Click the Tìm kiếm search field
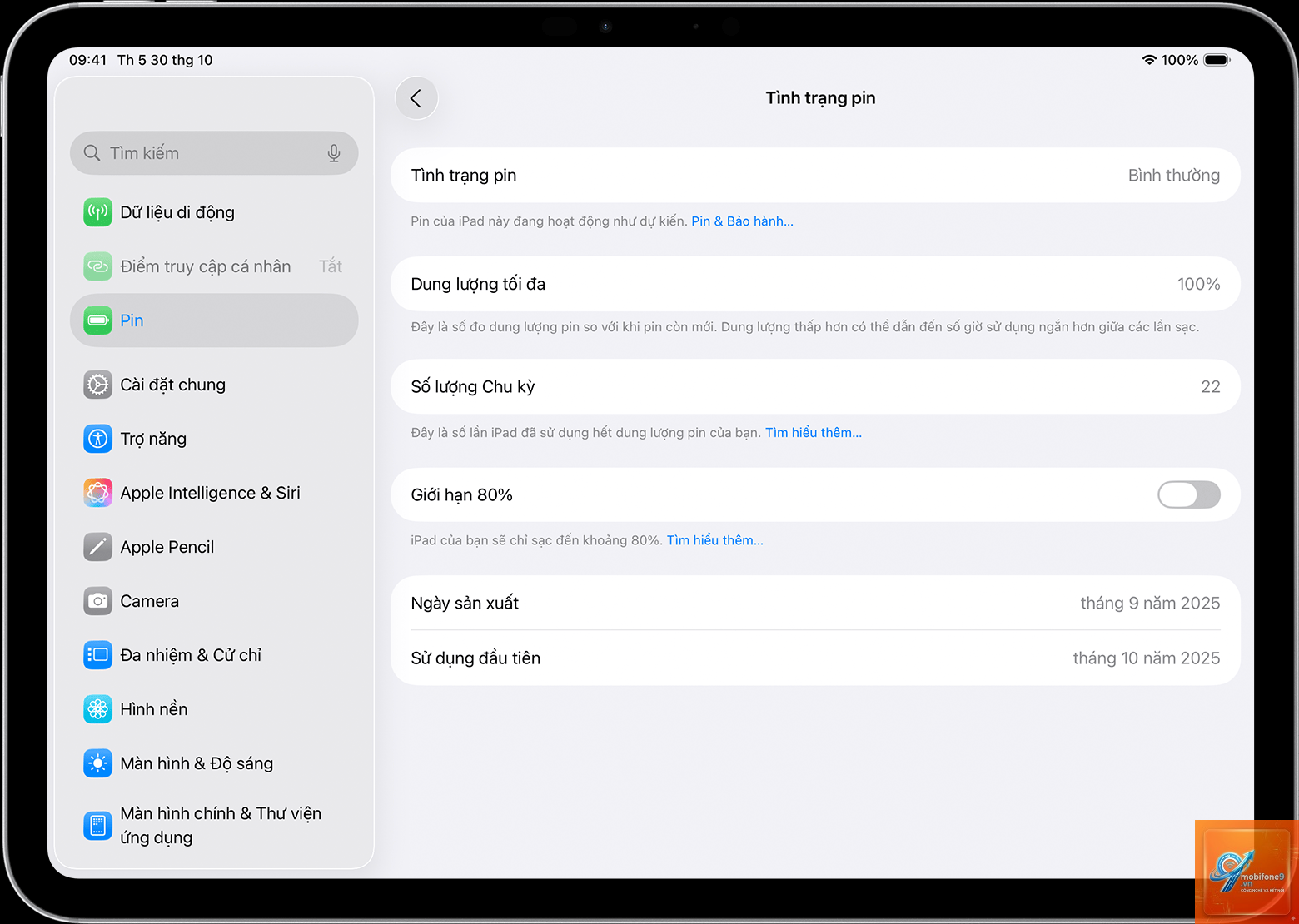 tap(214, 153)
